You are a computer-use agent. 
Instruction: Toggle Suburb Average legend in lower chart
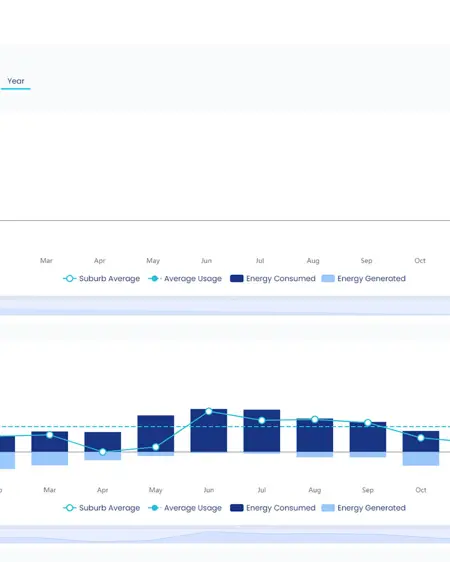tap(101, 508)
